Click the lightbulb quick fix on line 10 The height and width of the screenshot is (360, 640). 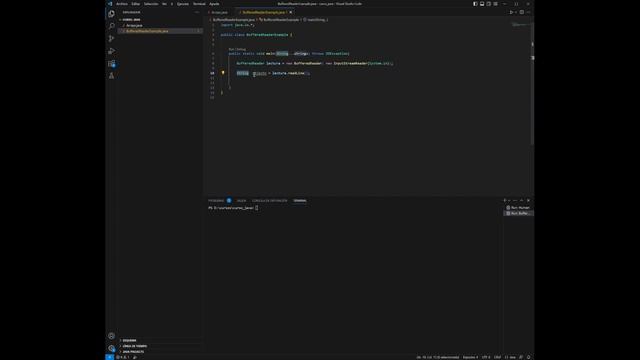[223, 73]
